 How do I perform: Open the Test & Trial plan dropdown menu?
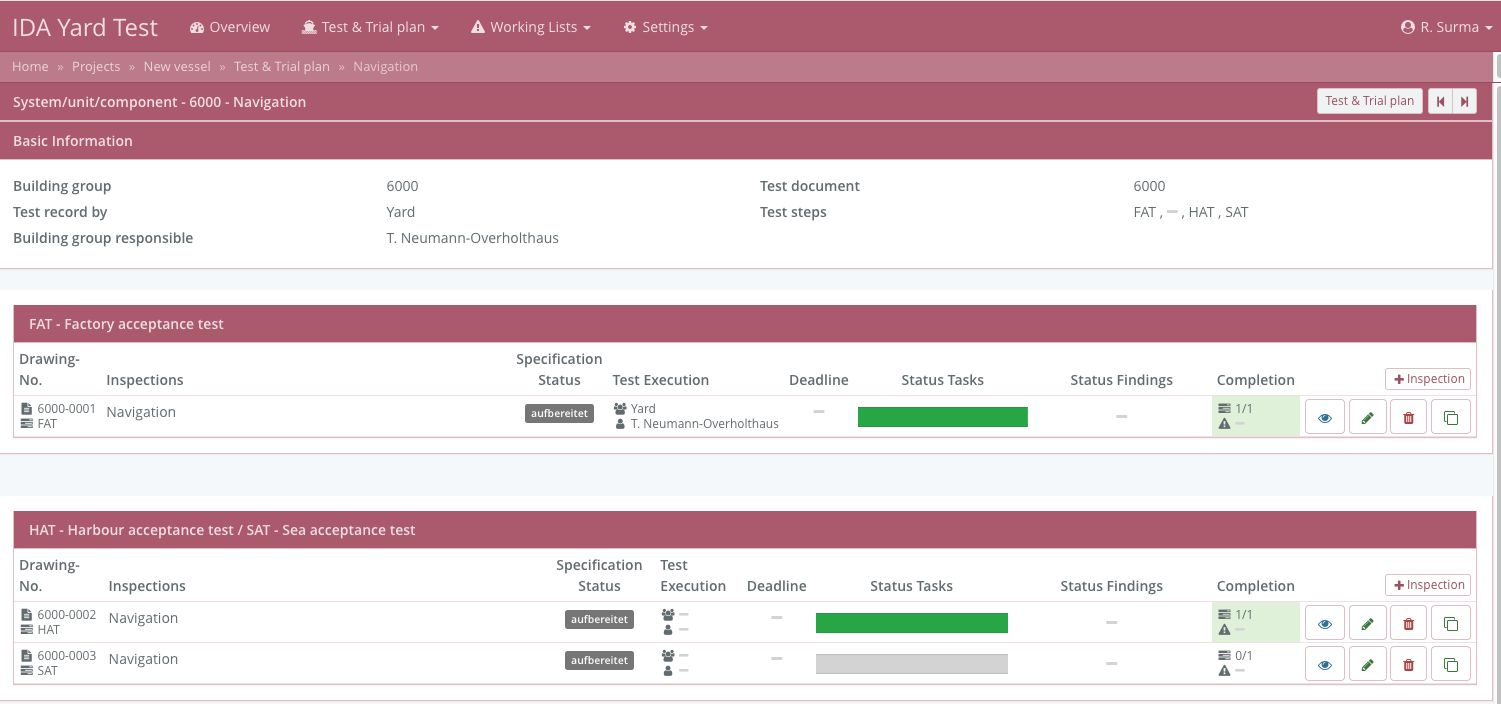370,27
